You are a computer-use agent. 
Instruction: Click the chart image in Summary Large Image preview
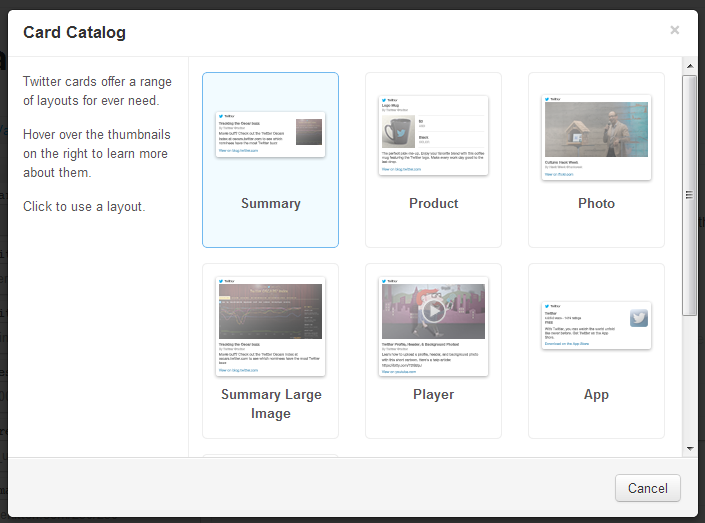pyautogui.click(x=270, y=311)
